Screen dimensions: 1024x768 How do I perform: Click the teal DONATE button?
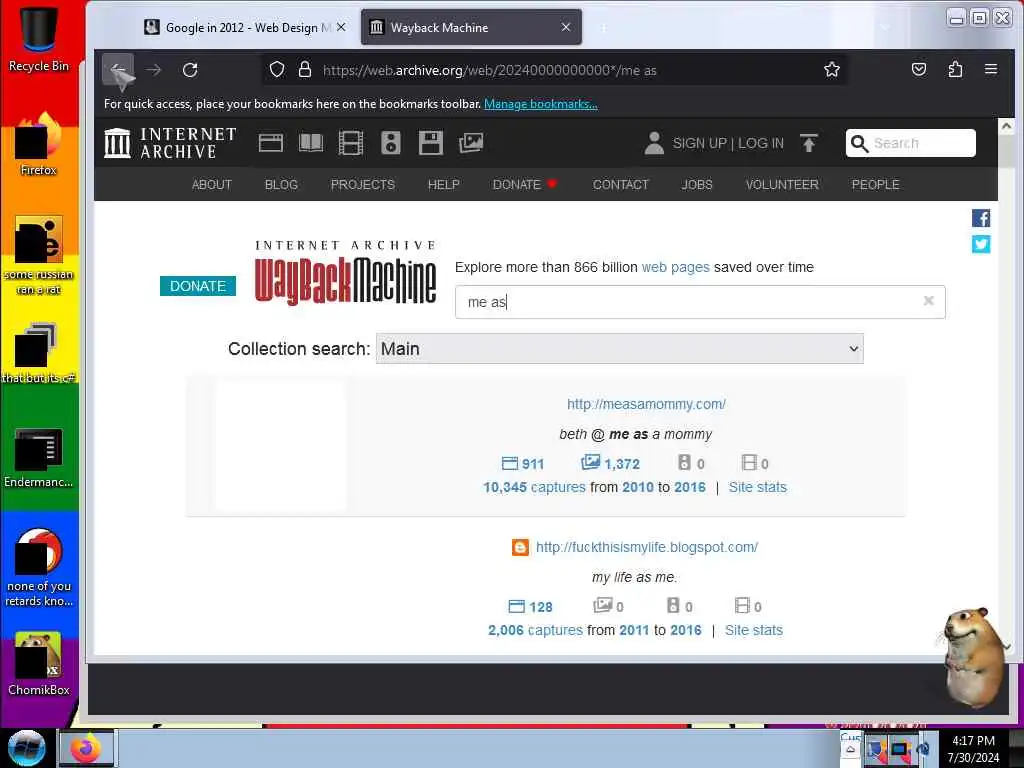coord(198,286)
